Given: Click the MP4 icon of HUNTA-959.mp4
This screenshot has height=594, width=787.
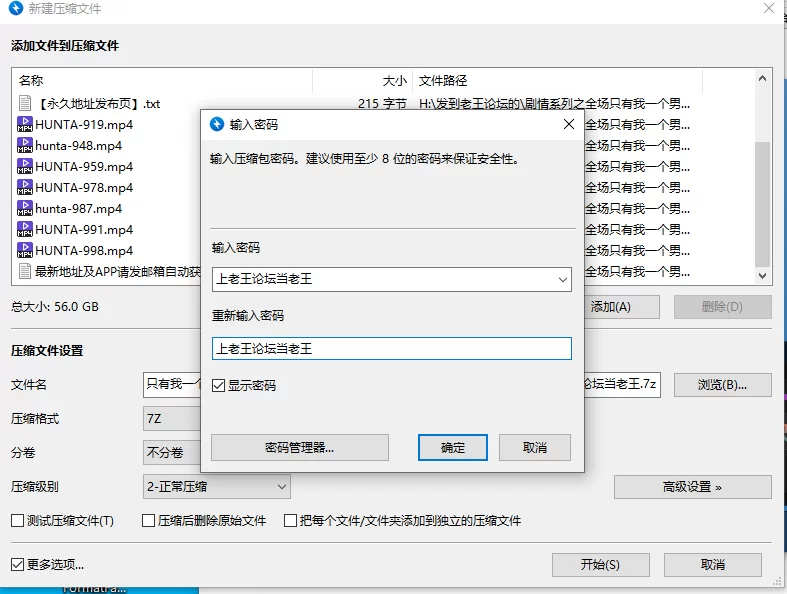Looking at the screenshot, I should click(x=25, y=166).
